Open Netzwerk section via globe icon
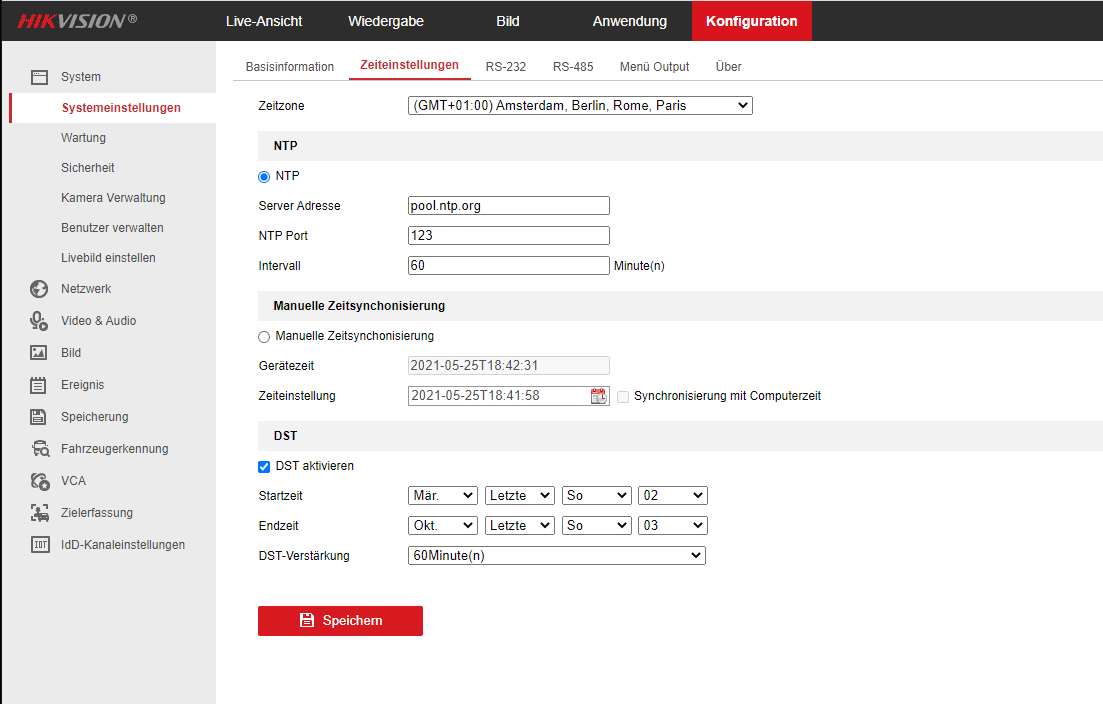 click(39, 289)
